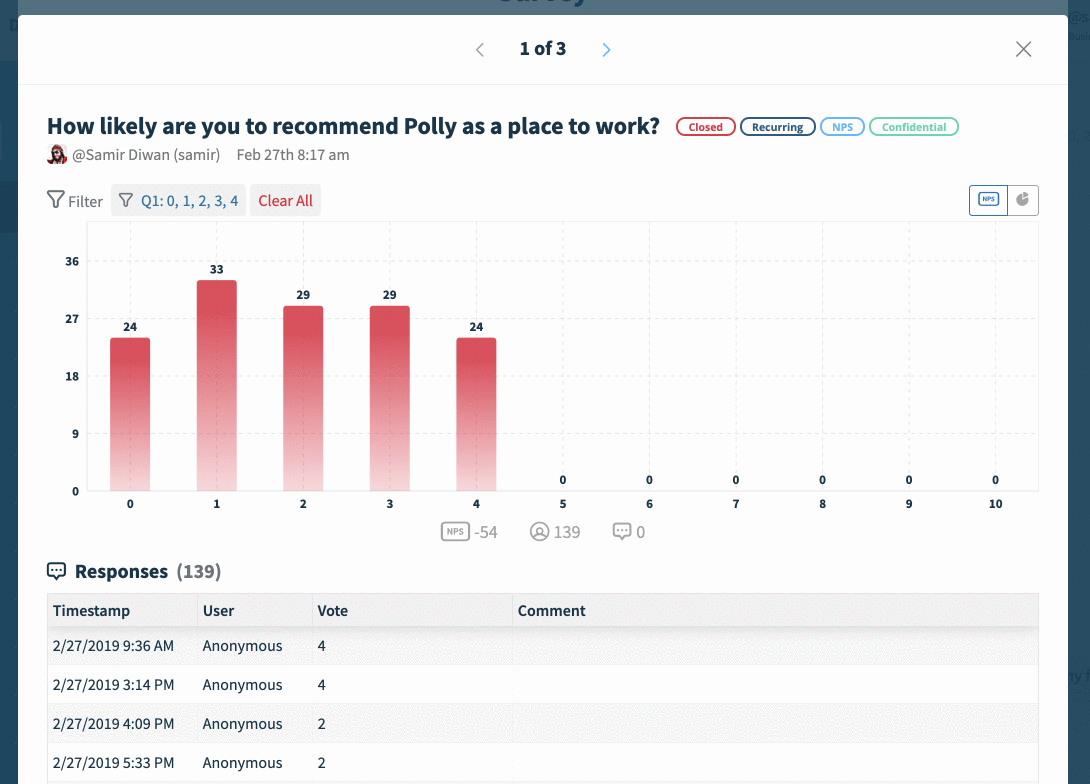
Task: Select the bar for score 2
Action: coord(303,398)
